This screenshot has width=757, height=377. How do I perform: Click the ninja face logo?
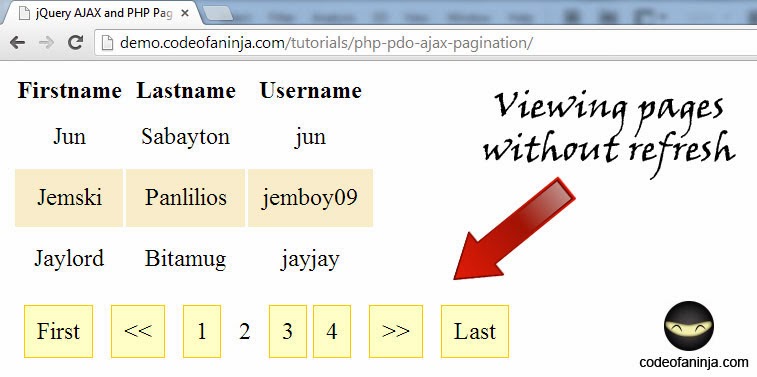click(689, 326)
